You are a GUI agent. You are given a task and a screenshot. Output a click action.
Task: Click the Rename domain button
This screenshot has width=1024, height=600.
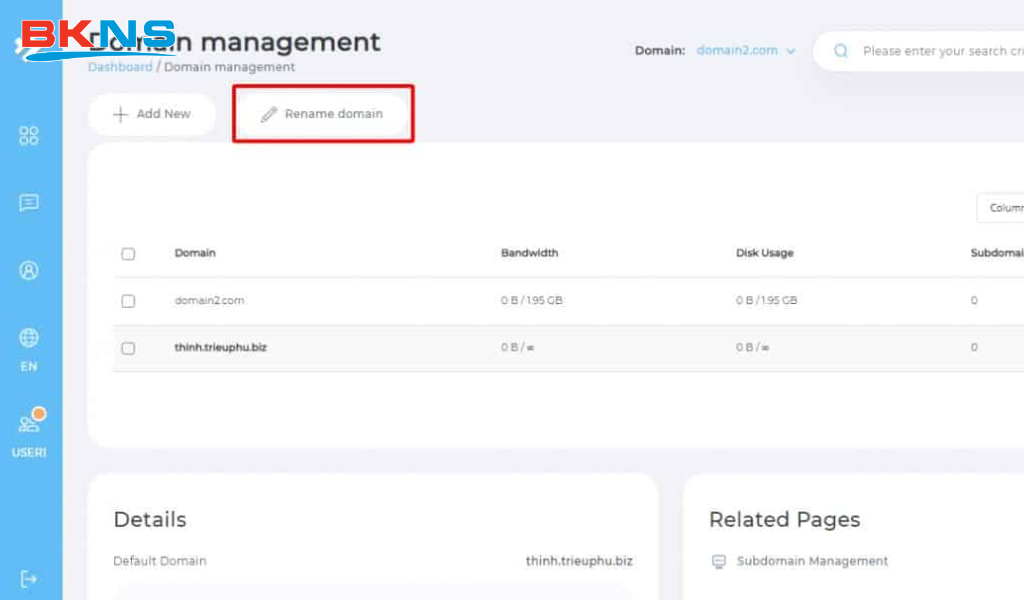pyautogui.click(x=323, y=114)
